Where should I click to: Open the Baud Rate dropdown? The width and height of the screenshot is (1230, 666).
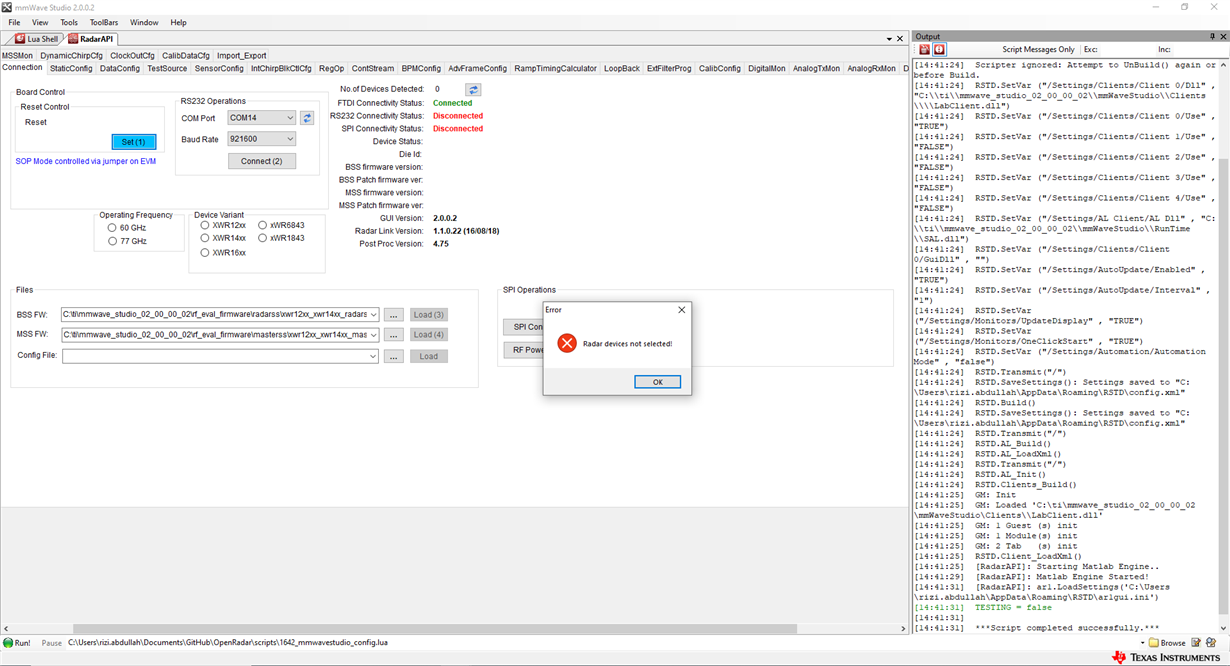[x=289, y=139]
